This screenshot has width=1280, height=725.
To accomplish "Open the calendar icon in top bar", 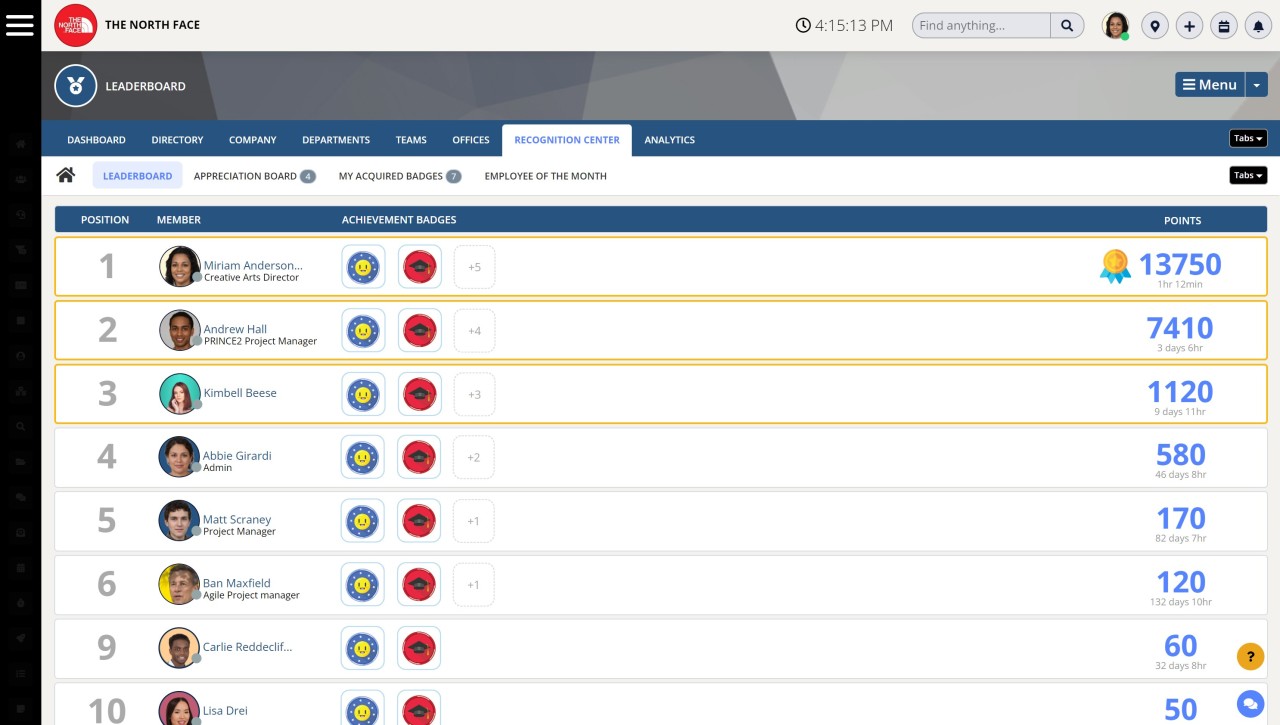I will (x=1223, y=26).
